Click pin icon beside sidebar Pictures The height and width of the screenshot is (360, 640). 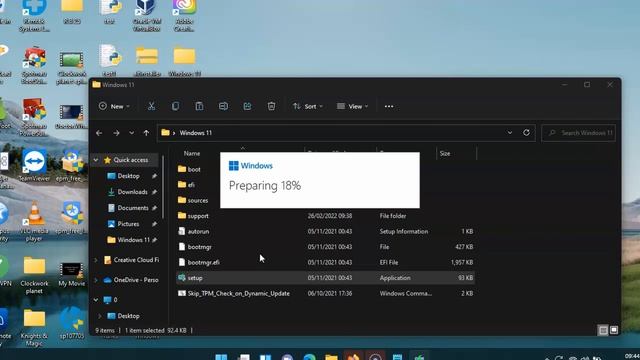(x=154, y=224)
